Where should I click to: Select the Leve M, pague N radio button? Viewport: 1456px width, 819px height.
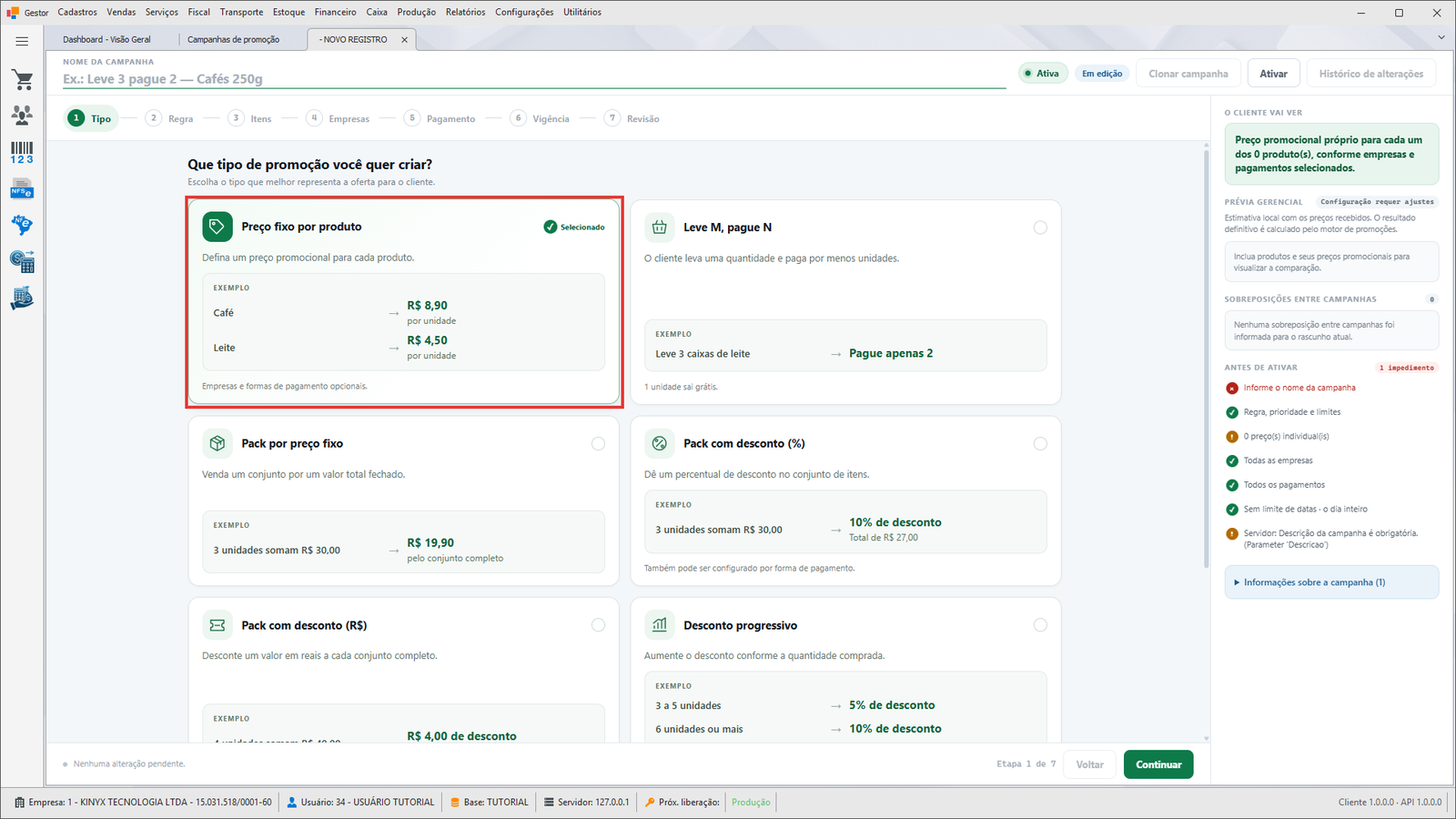tap(1040, 227)
